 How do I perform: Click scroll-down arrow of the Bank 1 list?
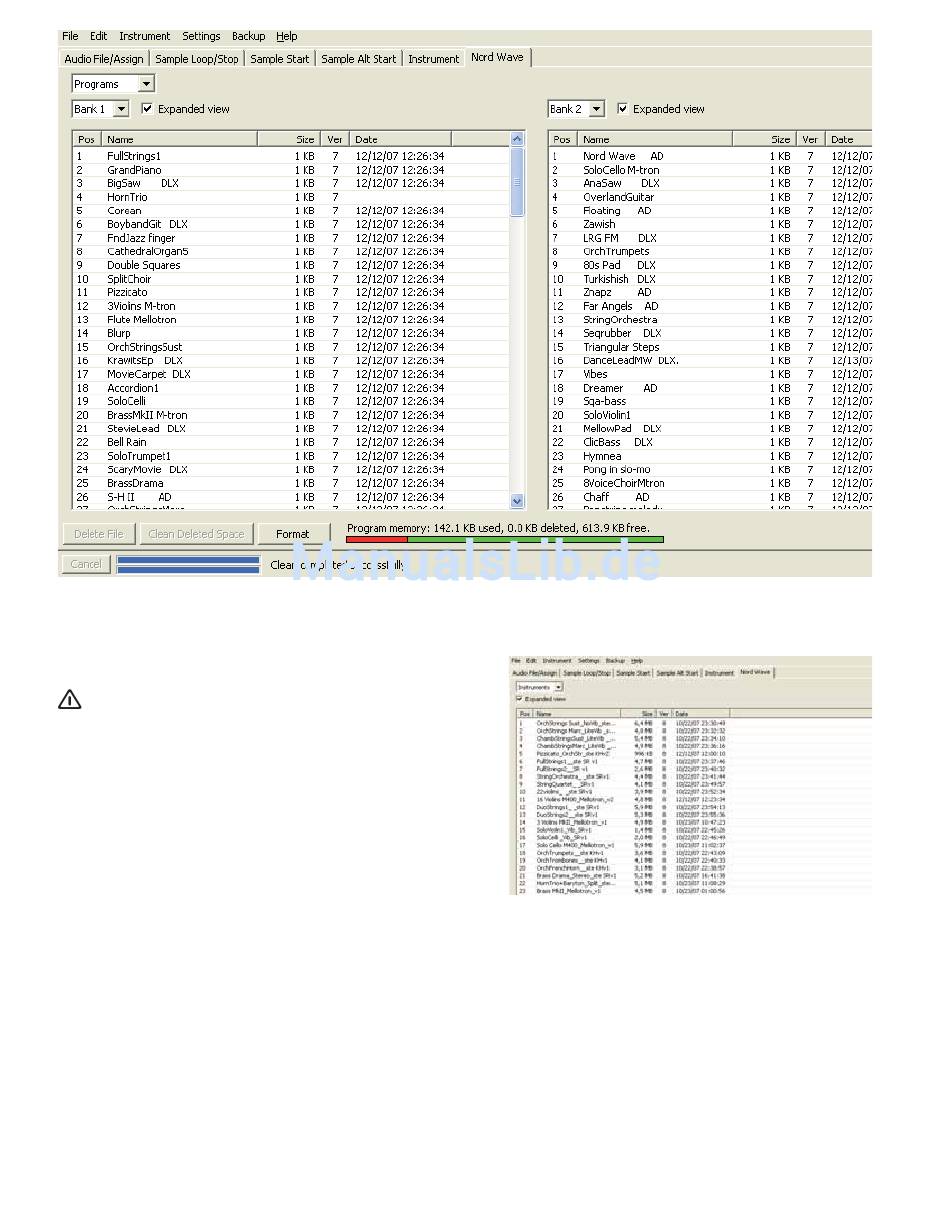pos(517,501)
